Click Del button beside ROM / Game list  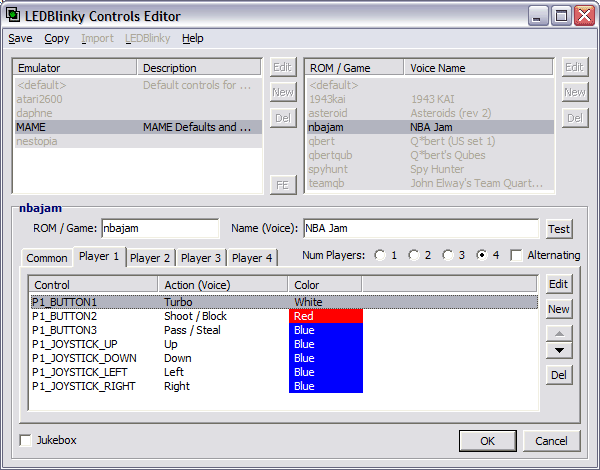click(575, 118)
